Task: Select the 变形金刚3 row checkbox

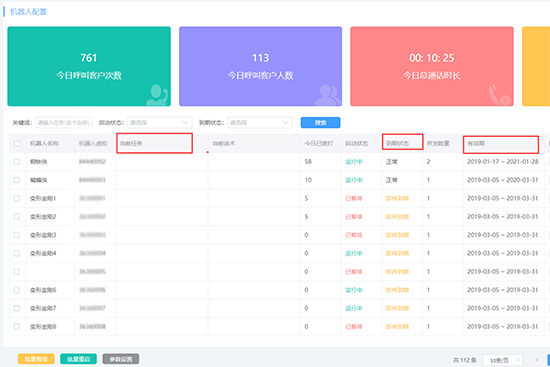Action: 16,235
